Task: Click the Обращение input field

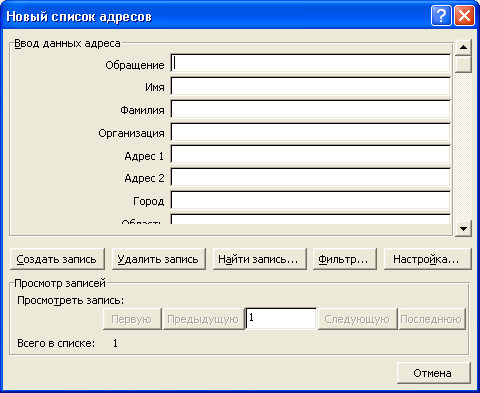Action: coord(310,63)
